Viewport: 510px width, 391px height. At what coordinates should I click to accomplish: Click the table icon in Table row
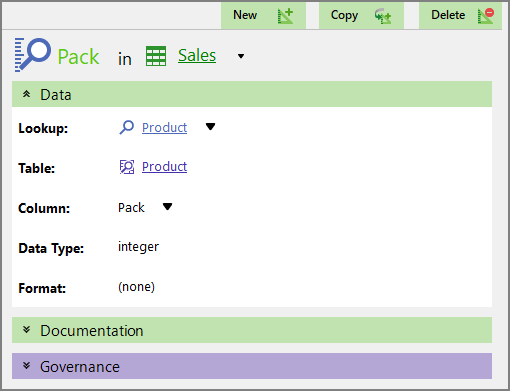click(x=127, y=167)
